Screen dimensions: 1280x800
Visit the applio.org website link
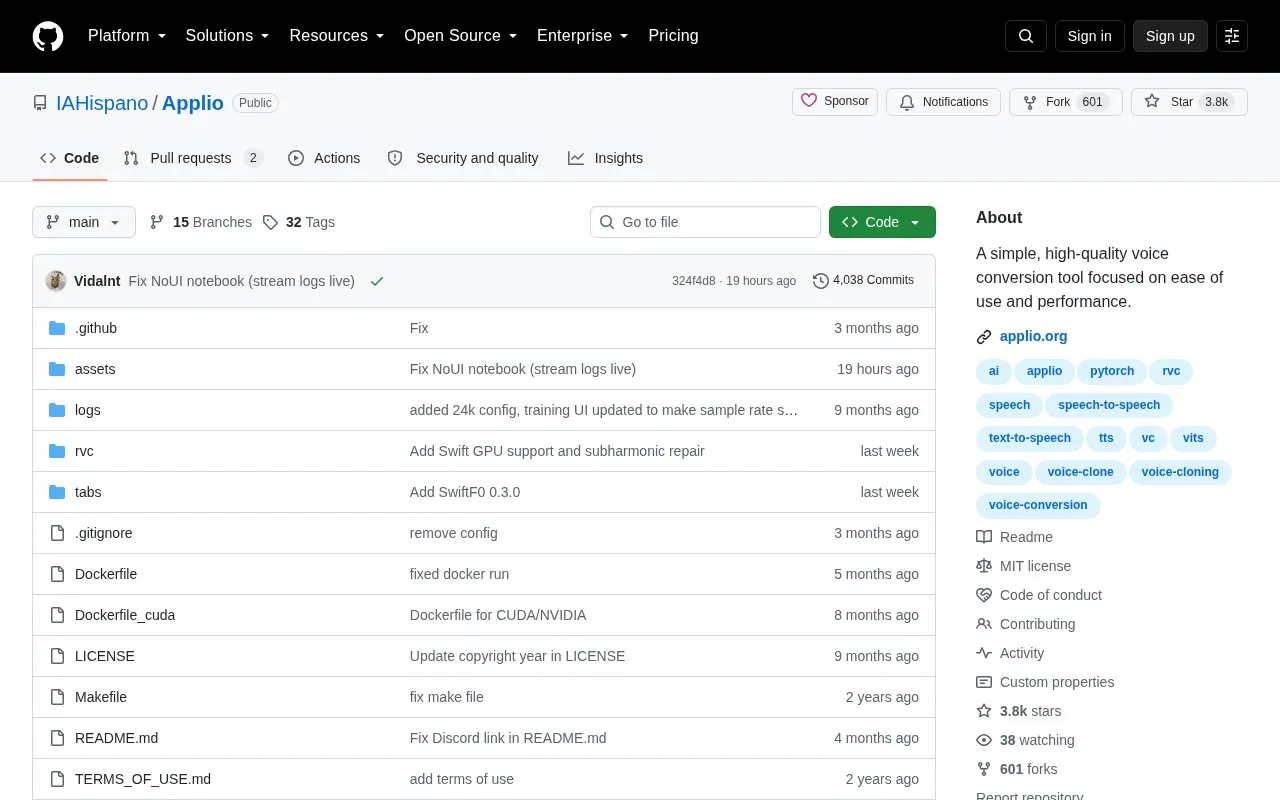1034,337
